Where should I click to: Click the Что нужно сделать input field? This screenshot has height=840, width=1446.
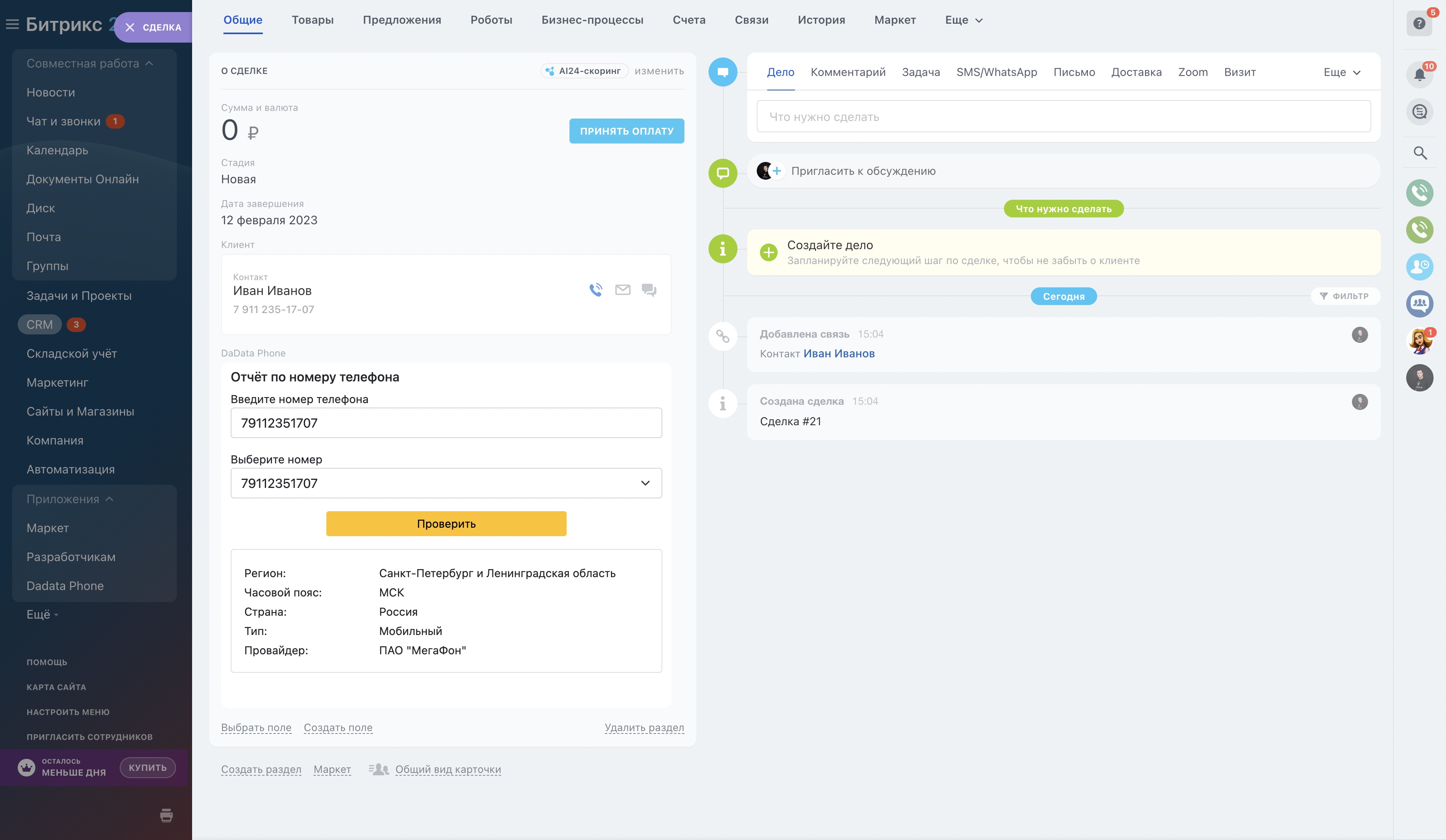coord(1063,117)
